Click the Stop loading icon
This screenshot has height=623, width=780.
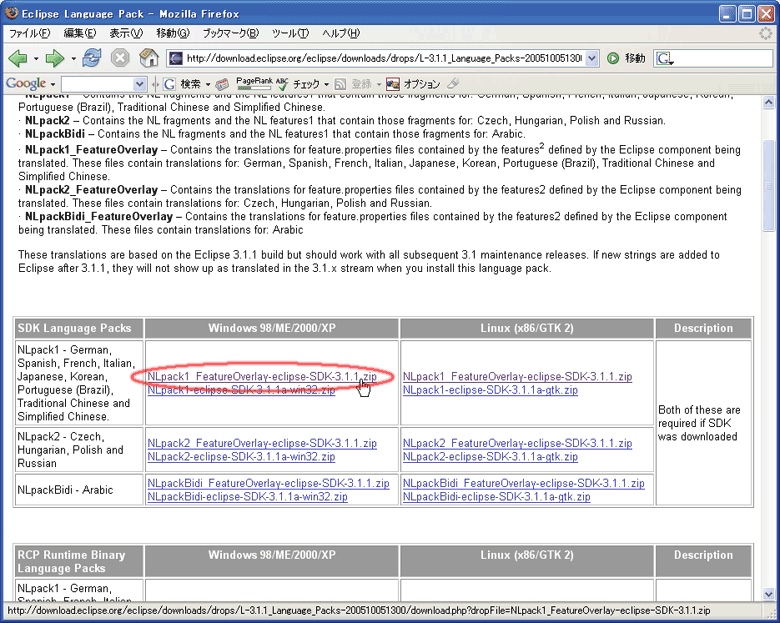[x=120, y=58]
